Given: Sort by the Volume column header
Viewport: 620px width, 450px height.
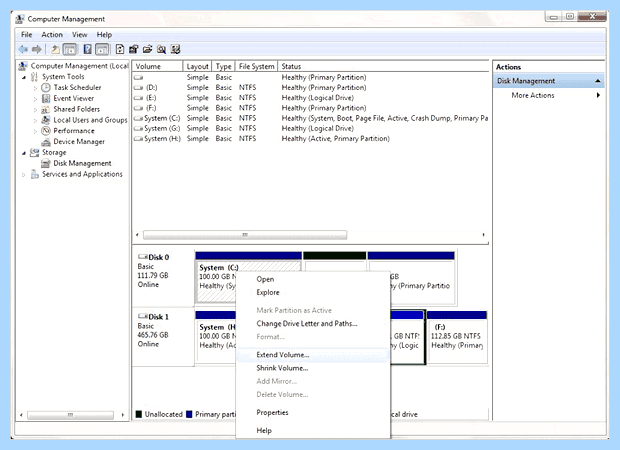Looking at the screenshot, I should click(158, 66).
